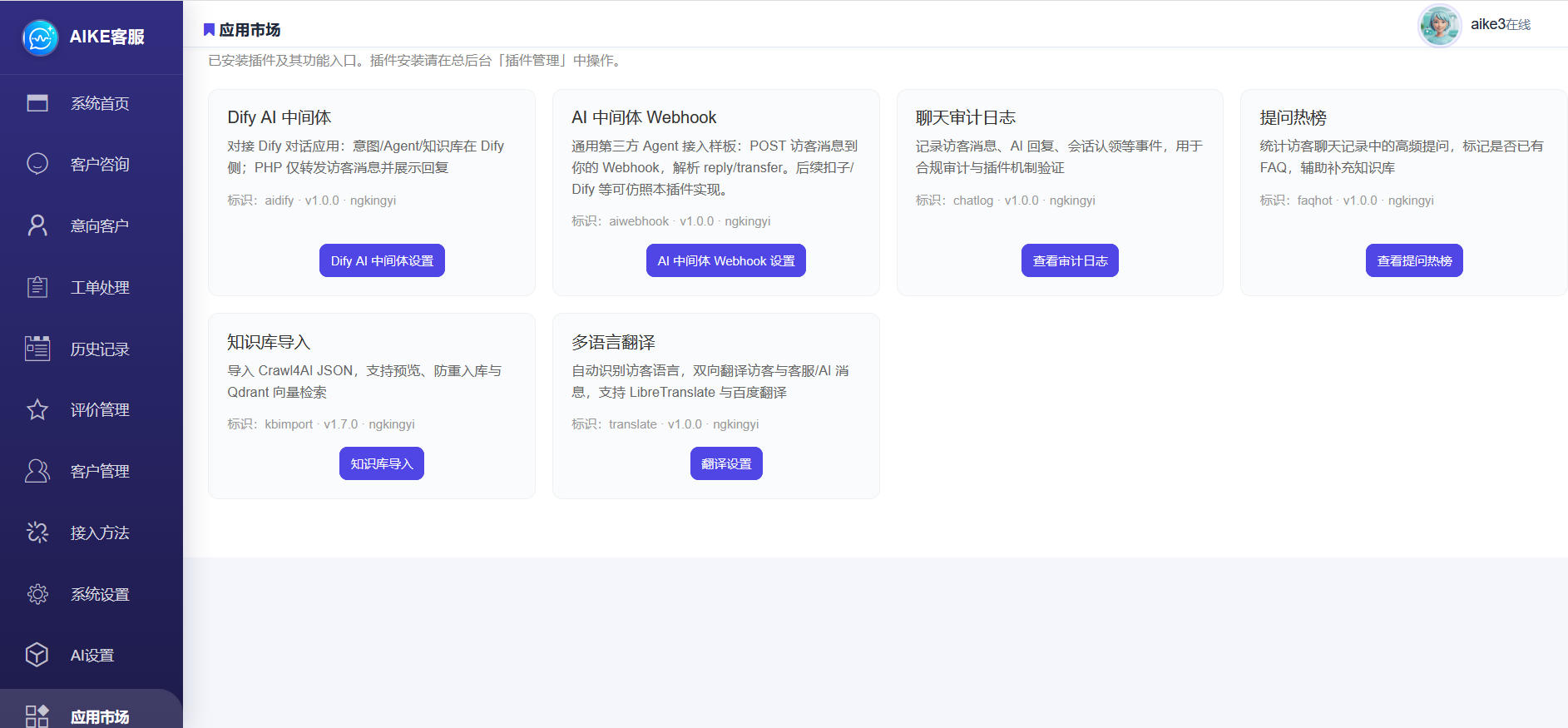
Task: Go to 客户咨询 menu item
Action: tap(92, 164)
